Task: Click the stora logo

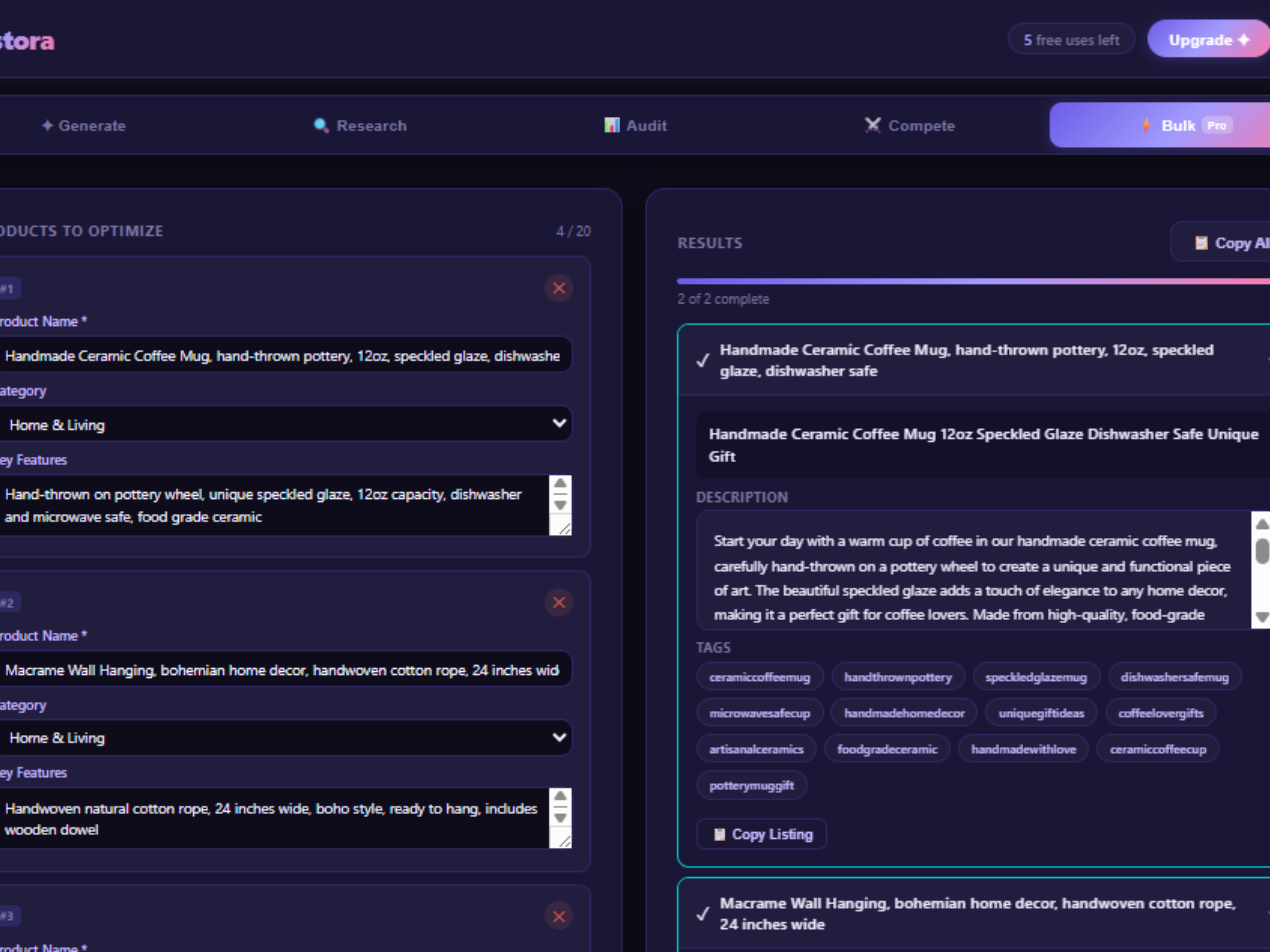Action: 26,41
